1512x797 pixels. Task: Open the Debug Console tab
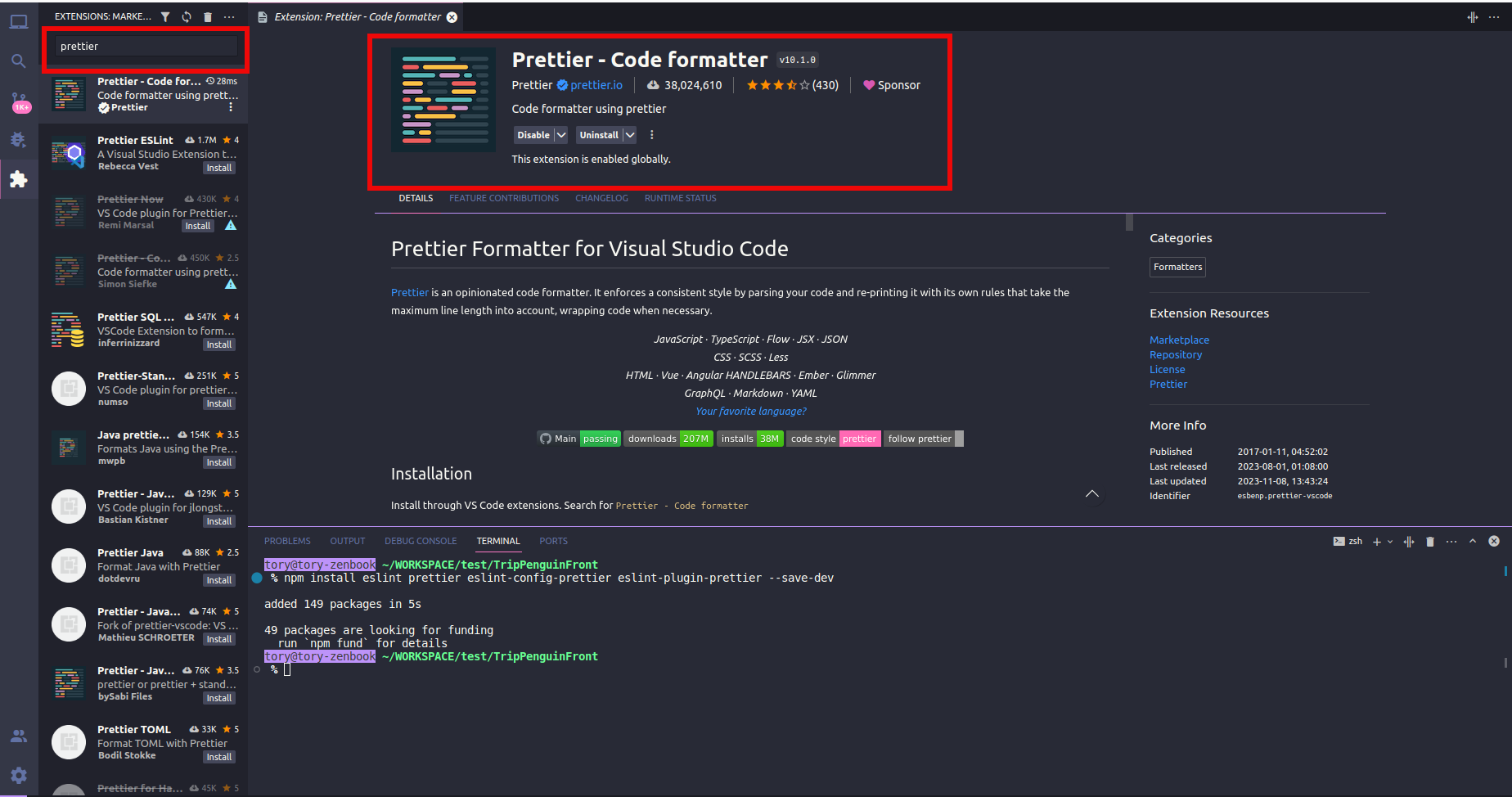coord(421,541)
